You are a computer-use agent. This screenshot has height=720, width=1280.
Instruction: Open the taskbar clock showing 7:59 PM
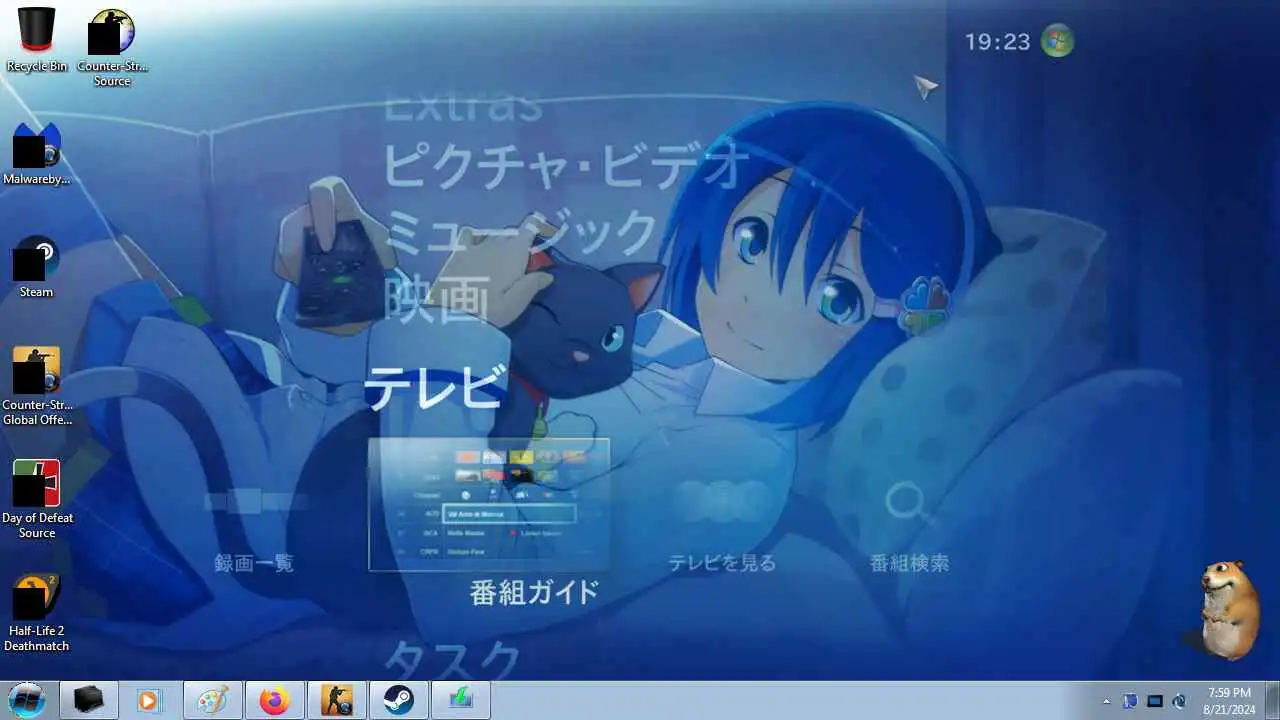(1229, 700)
